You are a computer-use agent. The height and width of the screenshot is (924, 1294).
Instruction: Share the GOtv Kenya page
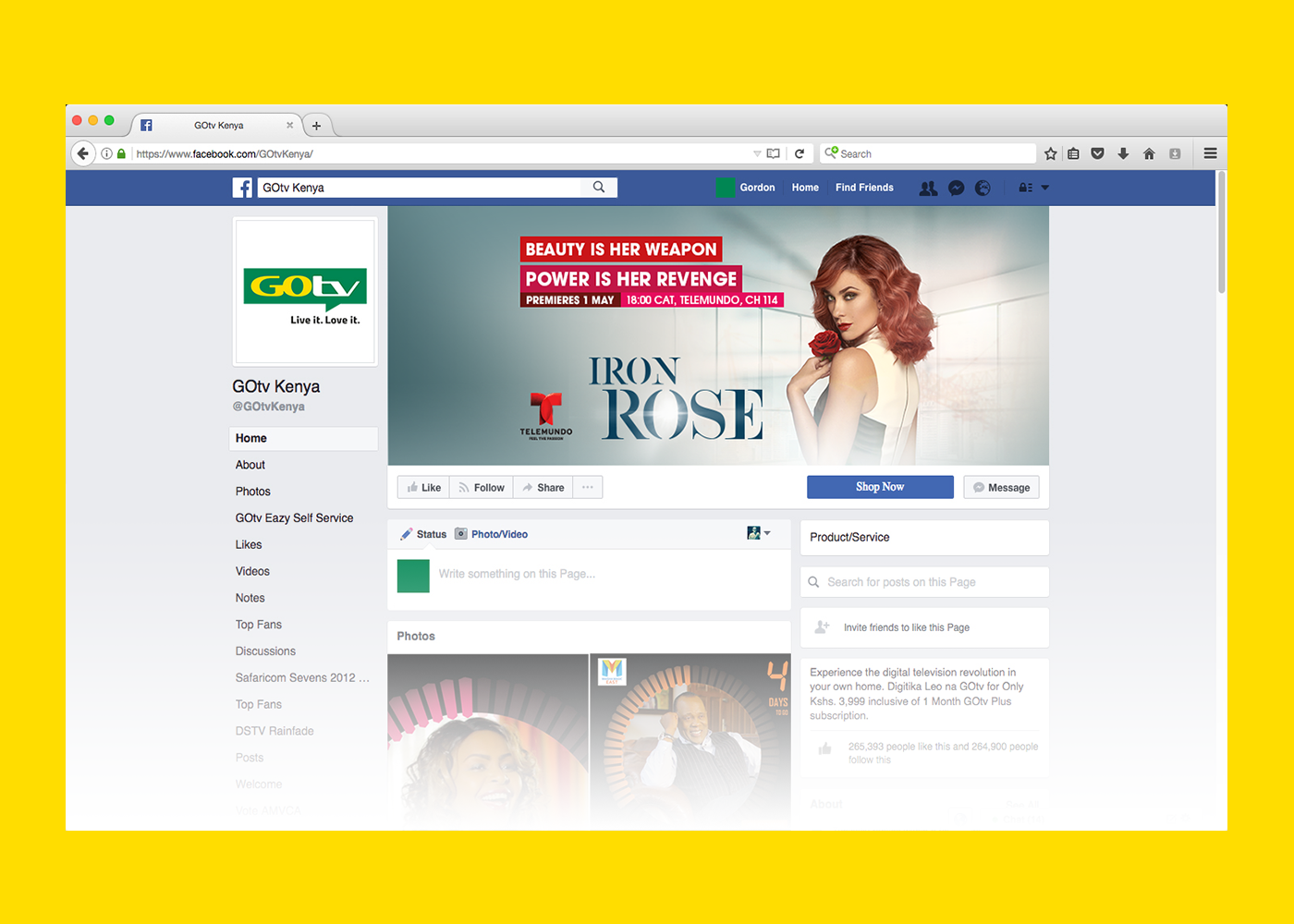543,487
